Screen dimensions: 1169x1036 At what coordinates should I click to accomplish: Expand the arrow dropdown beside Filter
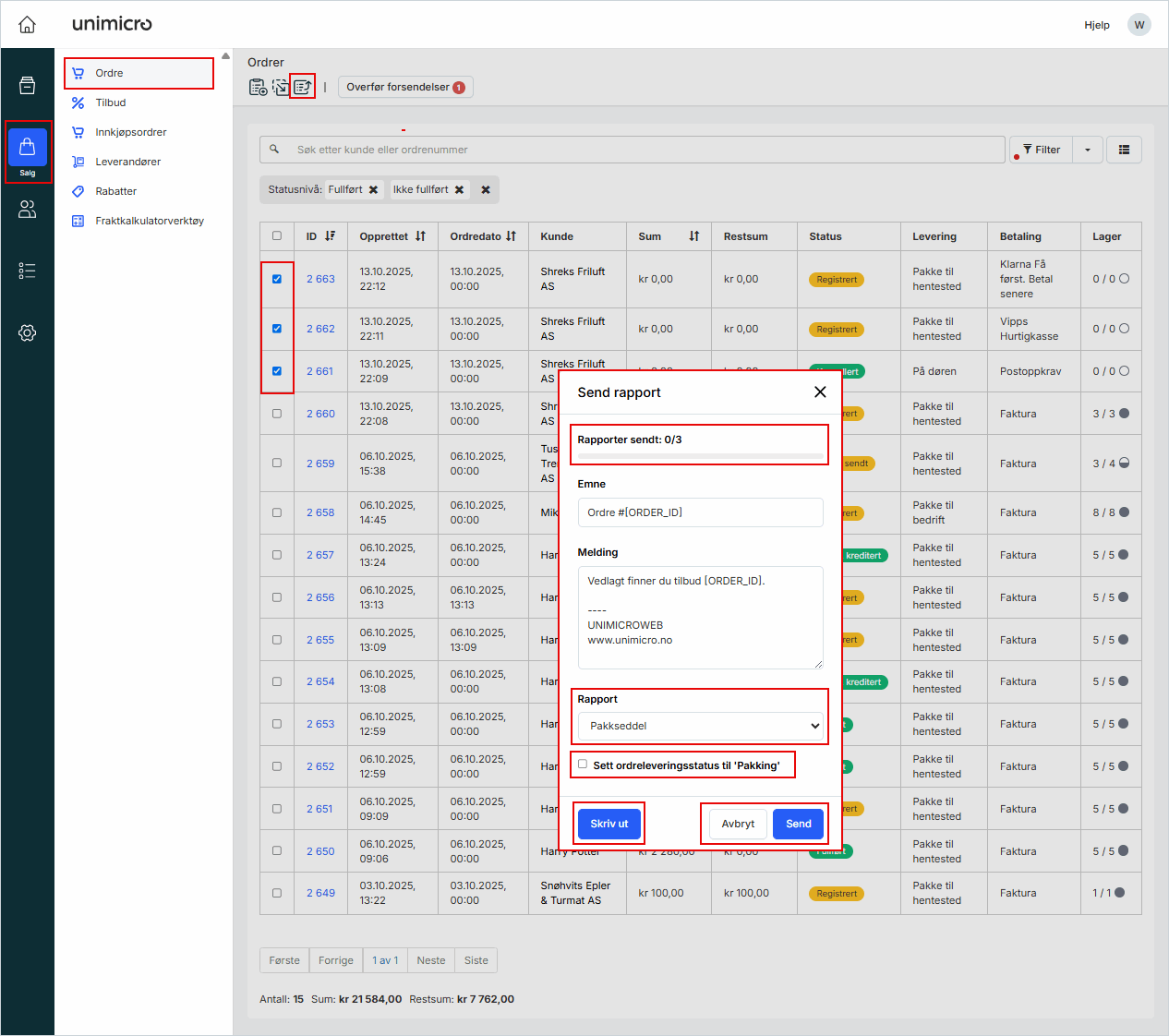[x=1088, y=150]
